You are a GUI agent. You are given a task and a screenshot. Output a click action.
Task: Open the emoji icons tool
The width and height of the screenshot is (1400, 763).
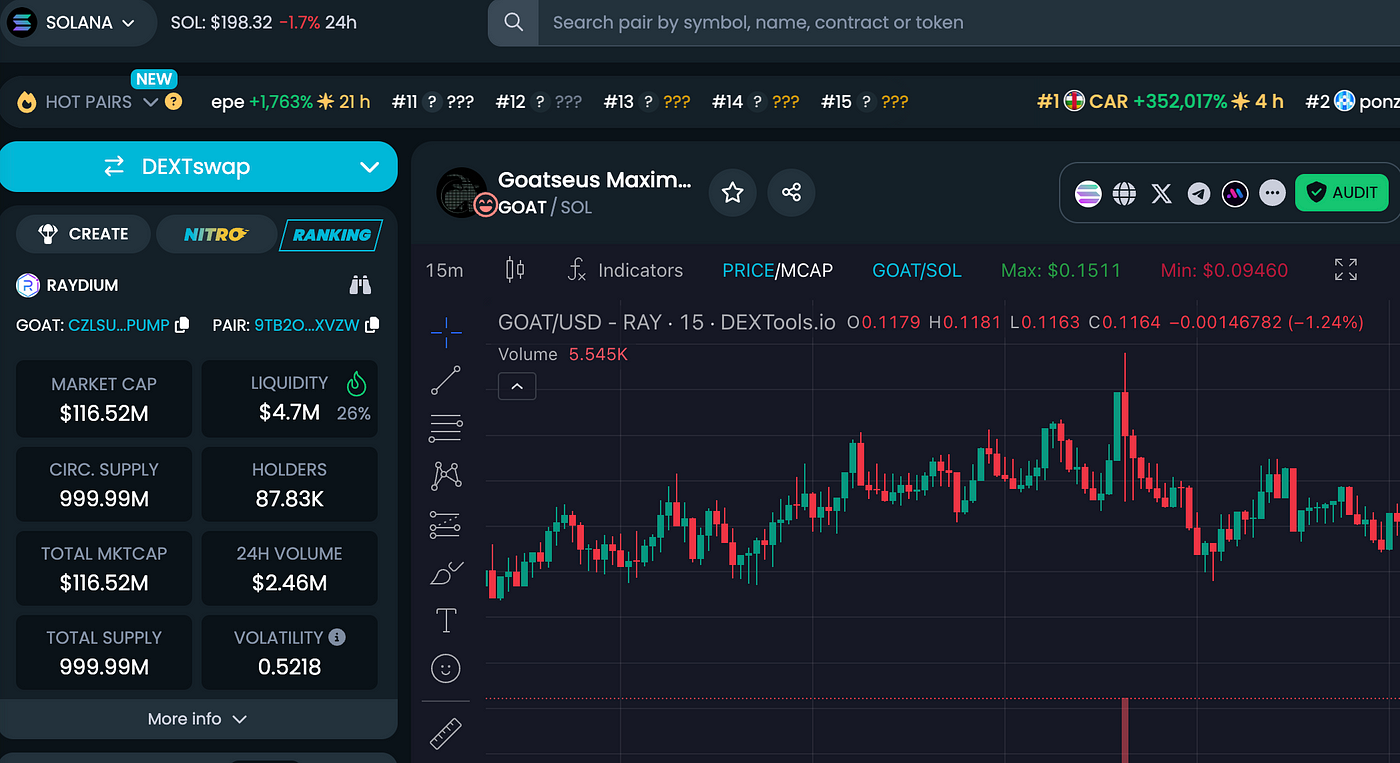445,668
